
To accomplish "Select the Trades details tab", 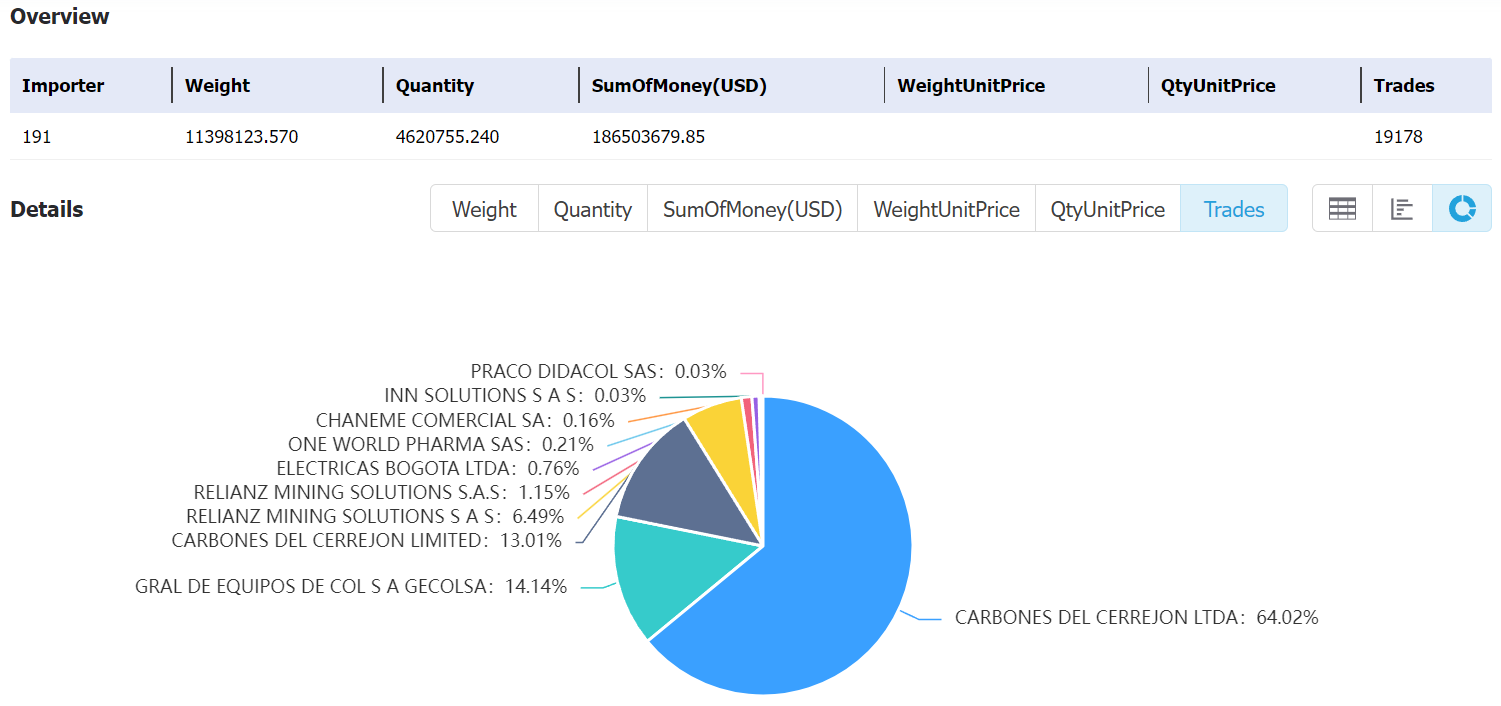I will (1234, 209).
